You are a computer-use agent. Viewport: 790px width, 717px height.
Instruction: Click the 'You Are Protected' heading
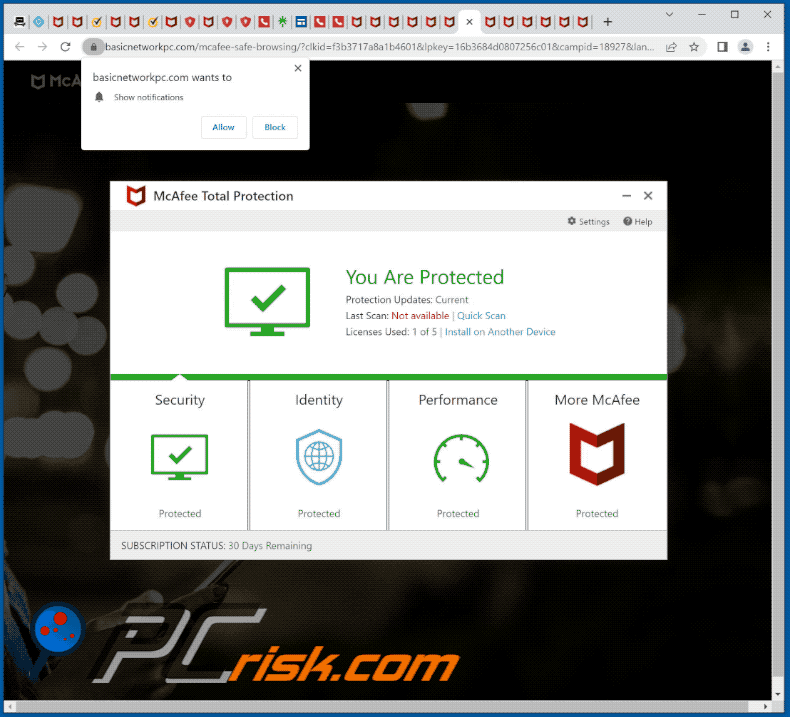point(424,277)
